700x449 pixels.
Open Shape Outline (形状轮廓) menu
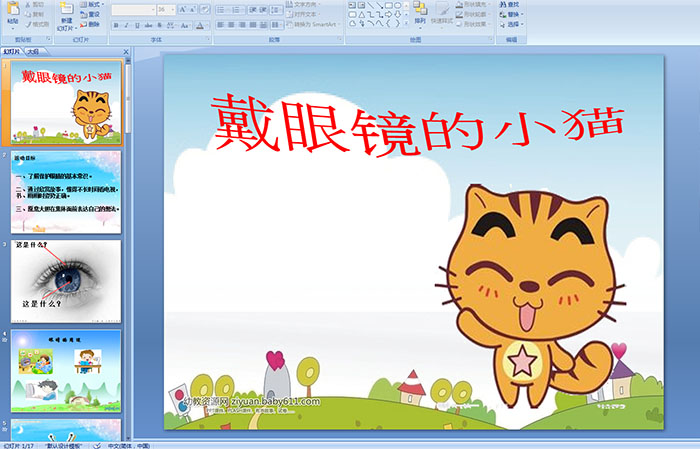(473, 14)
